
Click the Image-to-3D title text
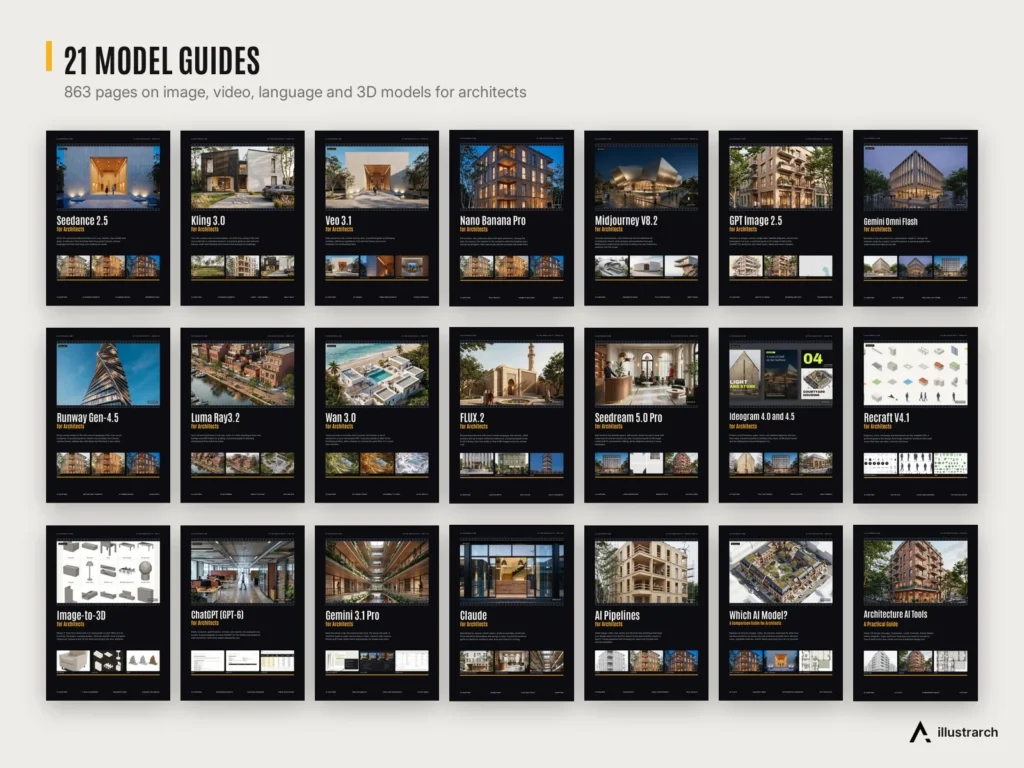click(x=81, y=615)
